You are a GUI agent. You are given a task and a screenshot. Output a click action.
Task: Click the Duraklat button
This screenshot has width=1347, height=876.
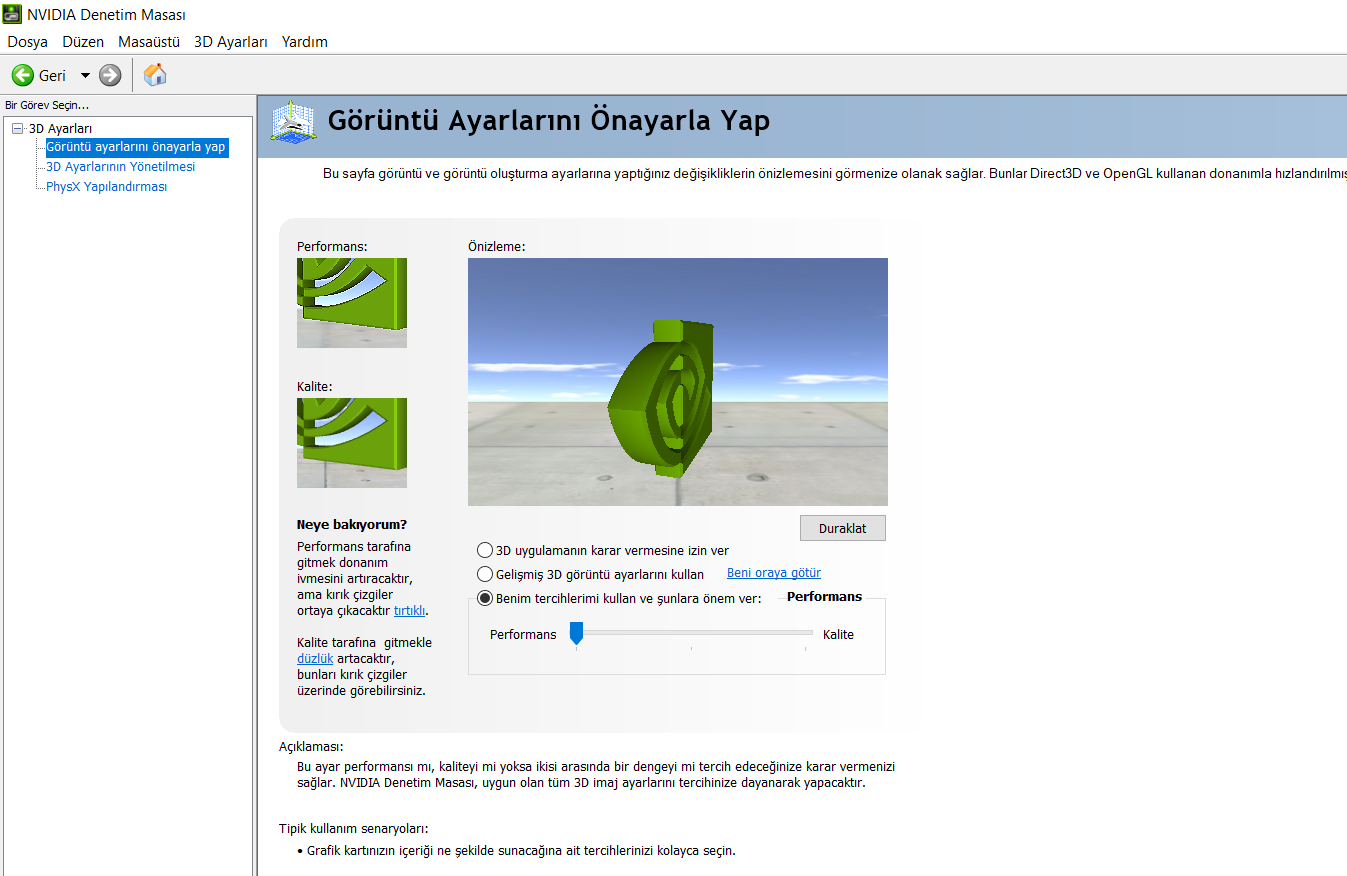coord(843,528)
